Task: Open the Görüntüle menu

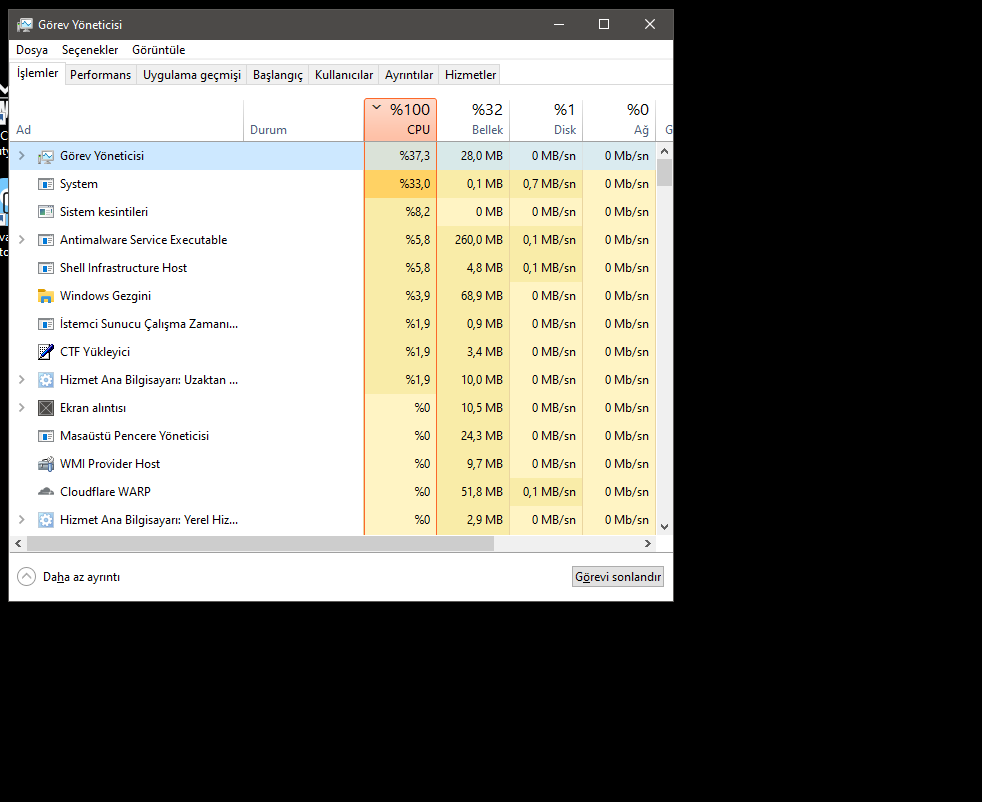Action: pyautogui.click(x=158, y=50)
